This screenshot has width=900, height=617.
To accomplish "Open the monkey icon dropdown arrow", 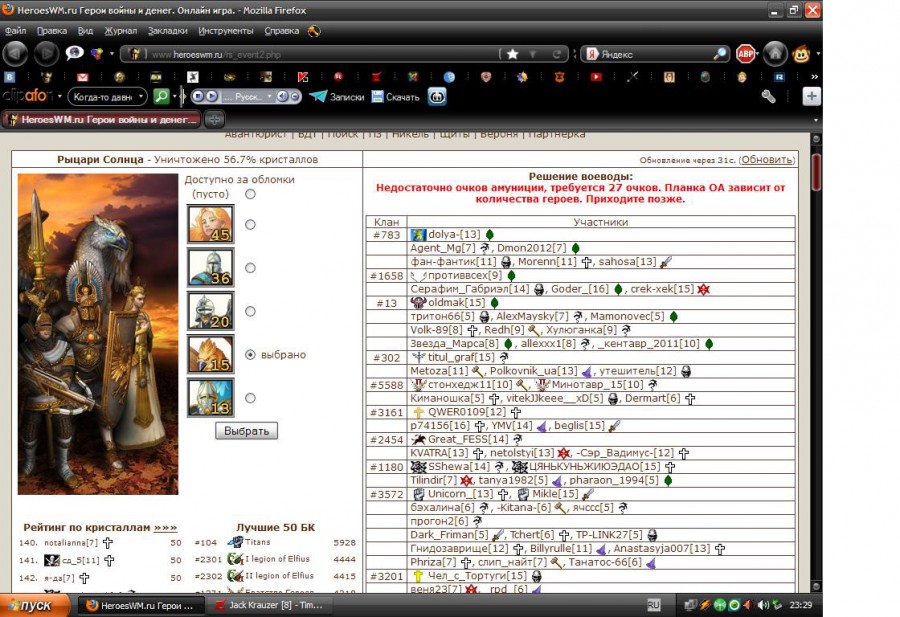I will click(x=817, y=54).
